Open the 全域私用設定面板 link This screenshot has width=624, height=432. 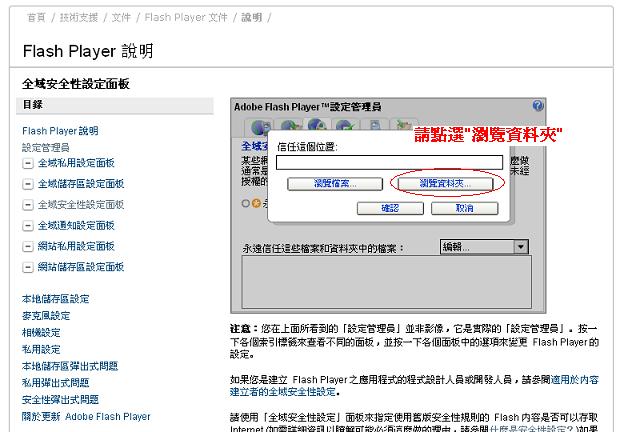(76, 163)
